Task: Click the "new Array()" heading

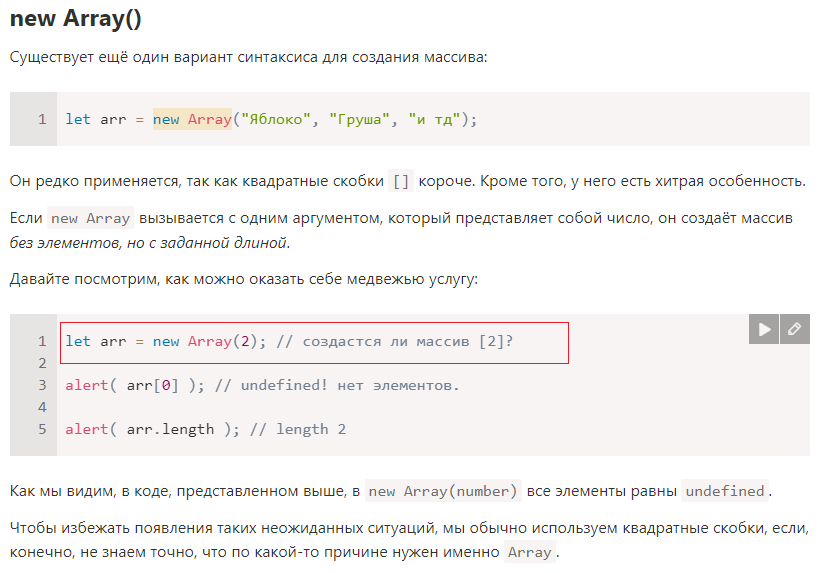Action: (x=76, y=19)
